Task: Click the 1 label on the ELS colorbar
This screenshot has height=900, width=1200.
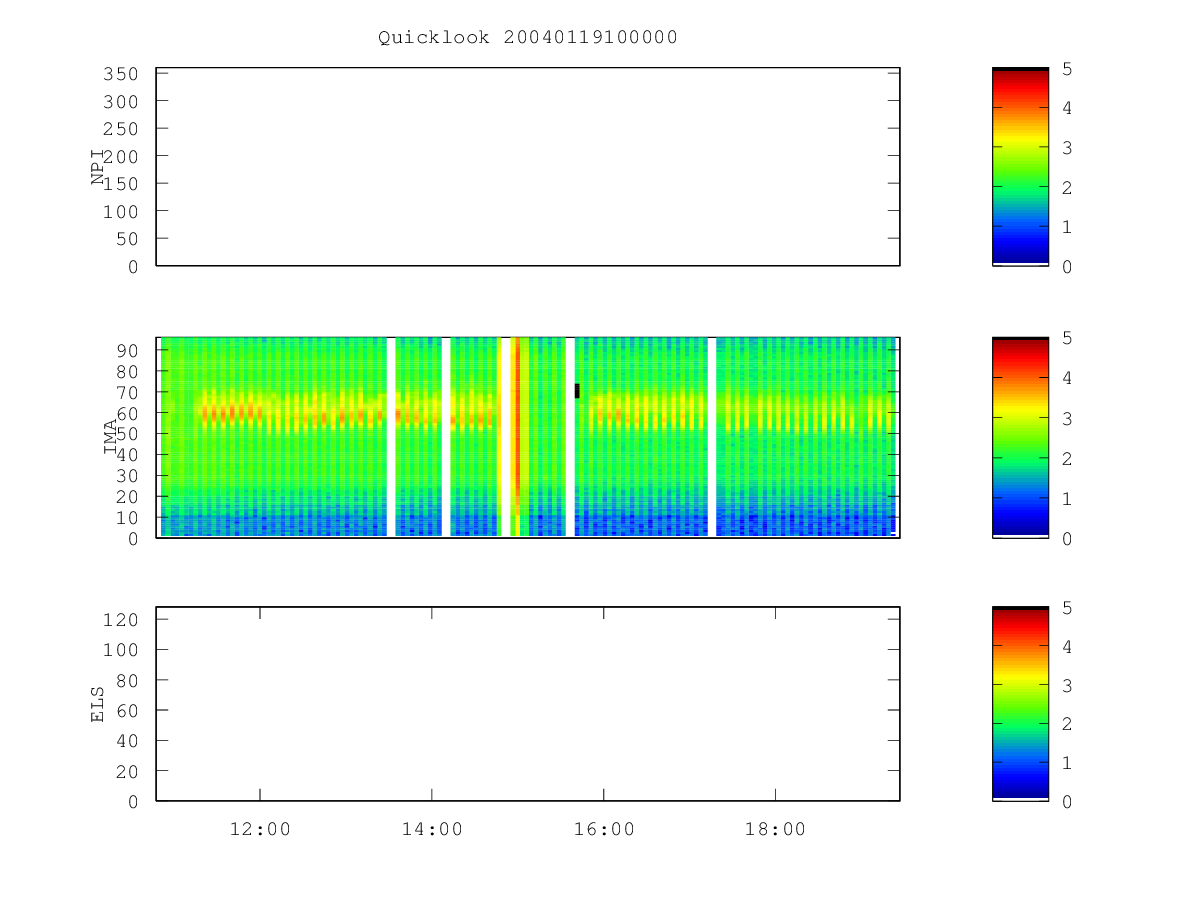Action: click(x=1068, y=763)
